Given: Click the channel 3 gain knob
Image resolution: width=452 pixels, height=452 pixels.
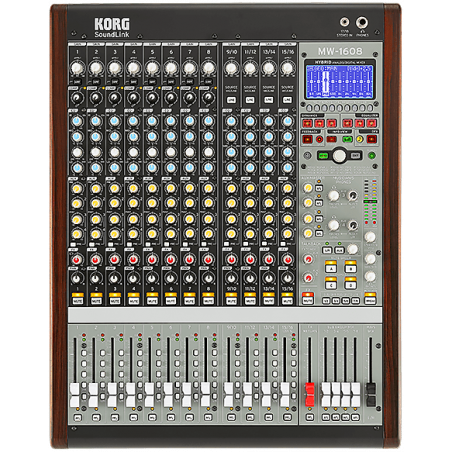Looking at the screenshot, I should tap(115, 68).
